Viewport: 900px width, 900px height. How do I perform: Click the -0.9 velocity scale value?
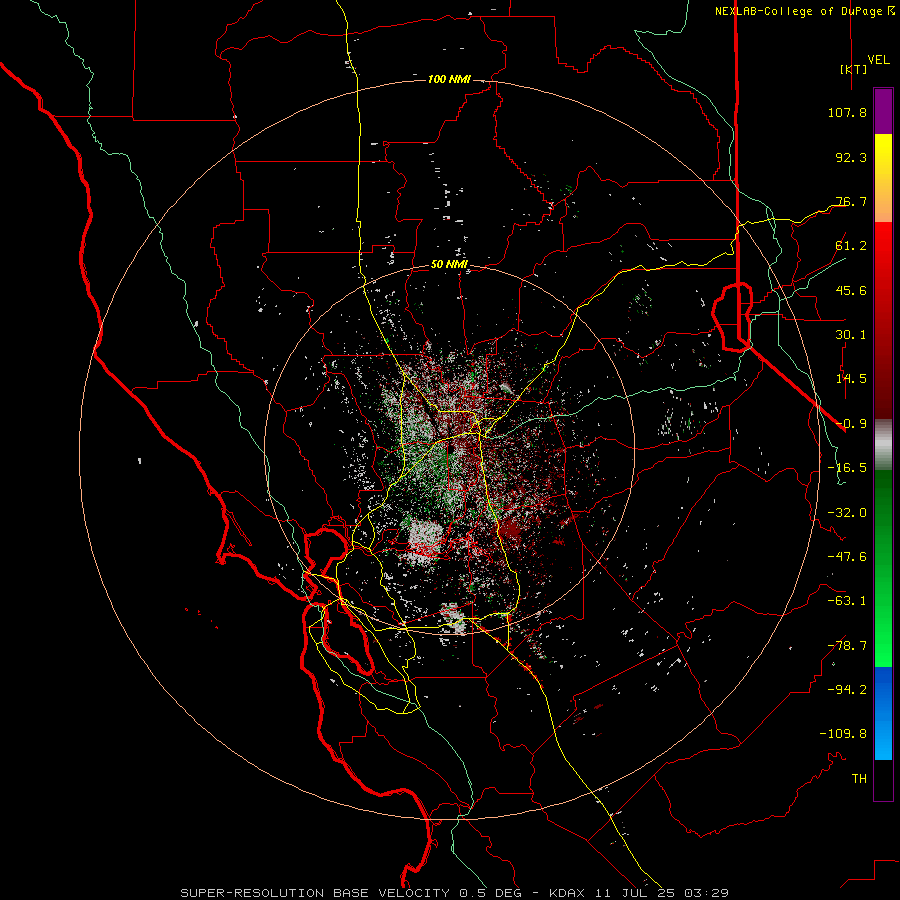pos(851,424)
